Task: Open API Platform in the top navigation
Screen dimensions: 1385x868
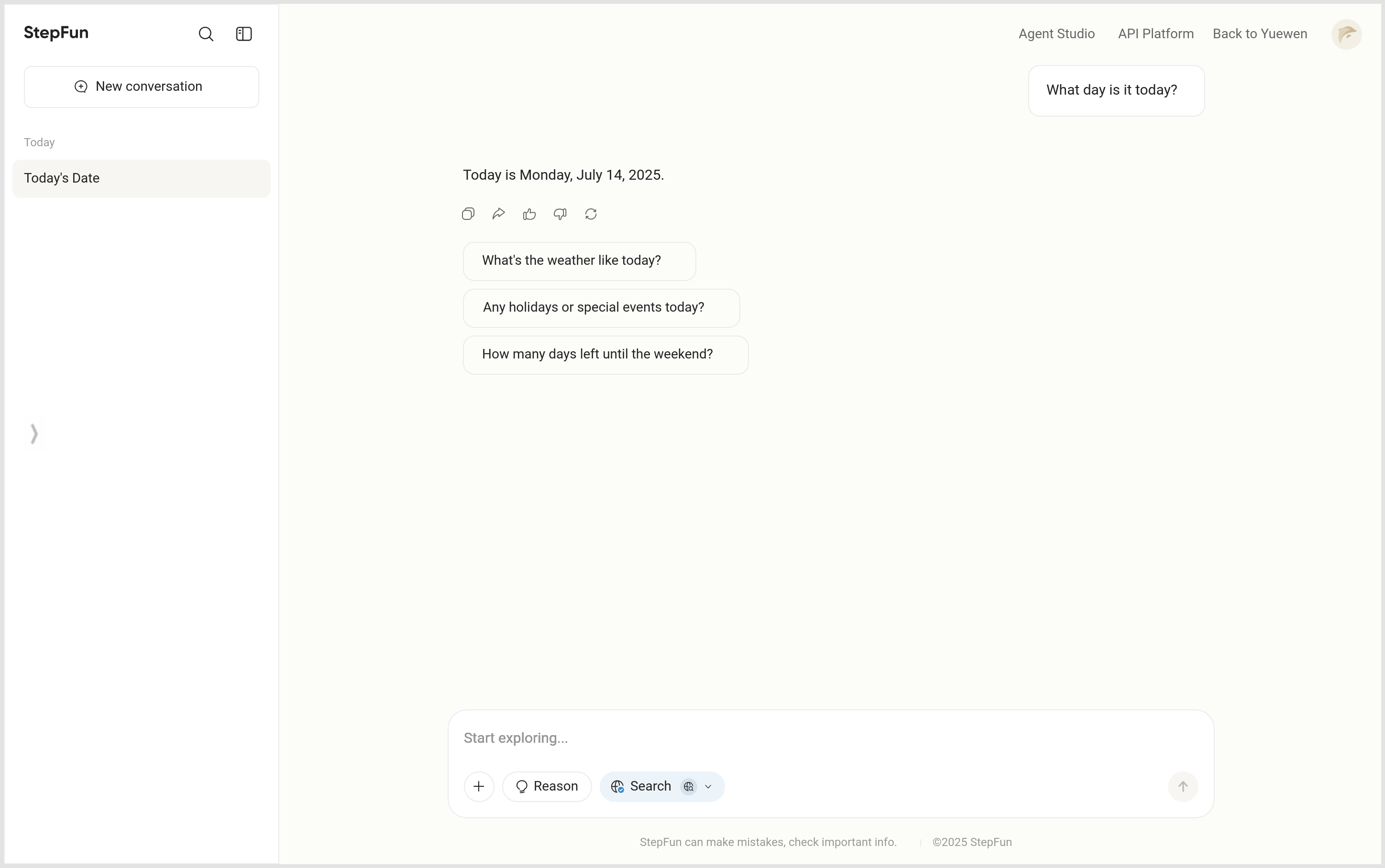Action: 1155,34
